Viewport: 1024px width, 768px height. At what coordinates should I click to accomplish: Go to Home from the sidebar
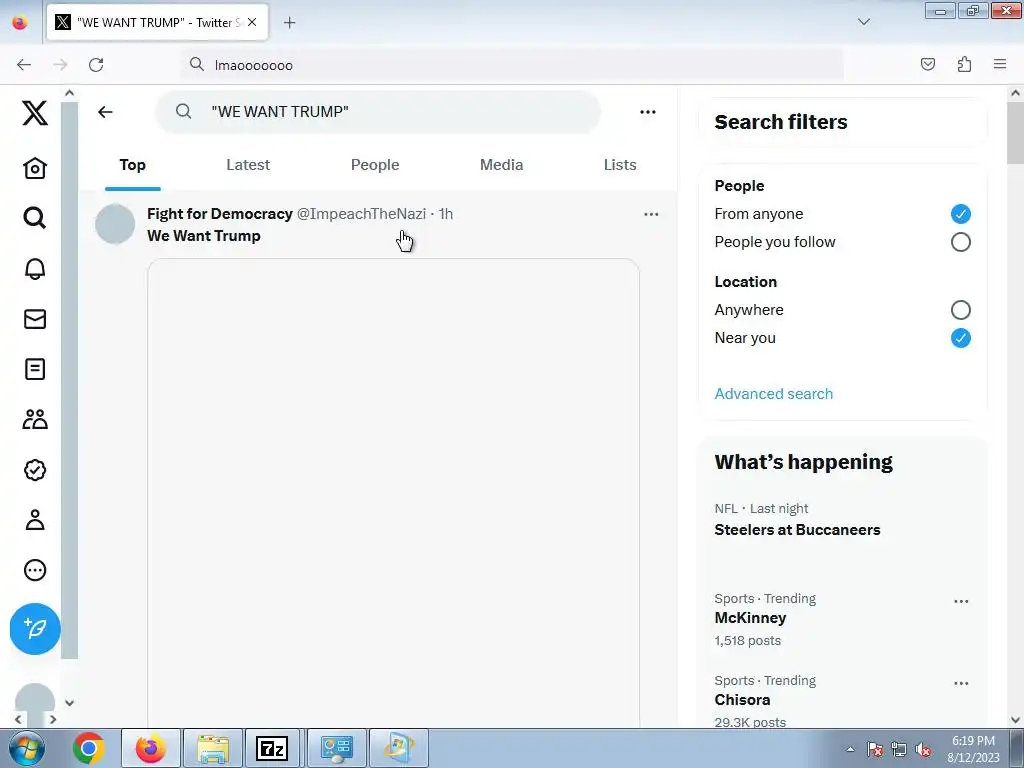[x=35, y=168]
